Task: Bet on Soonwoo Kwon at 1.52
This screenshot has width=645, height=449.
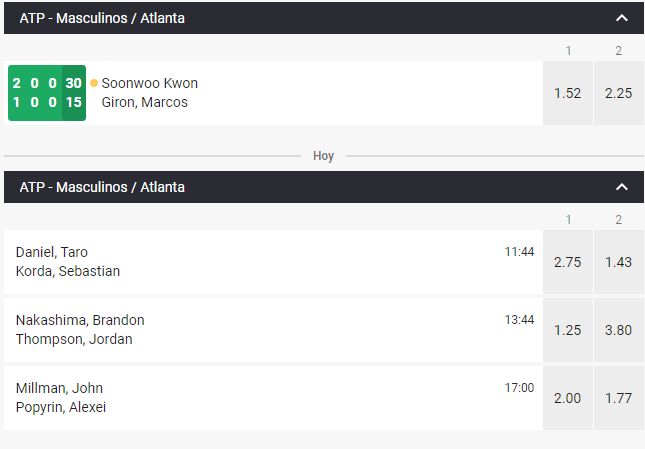Action: (568, 93)
